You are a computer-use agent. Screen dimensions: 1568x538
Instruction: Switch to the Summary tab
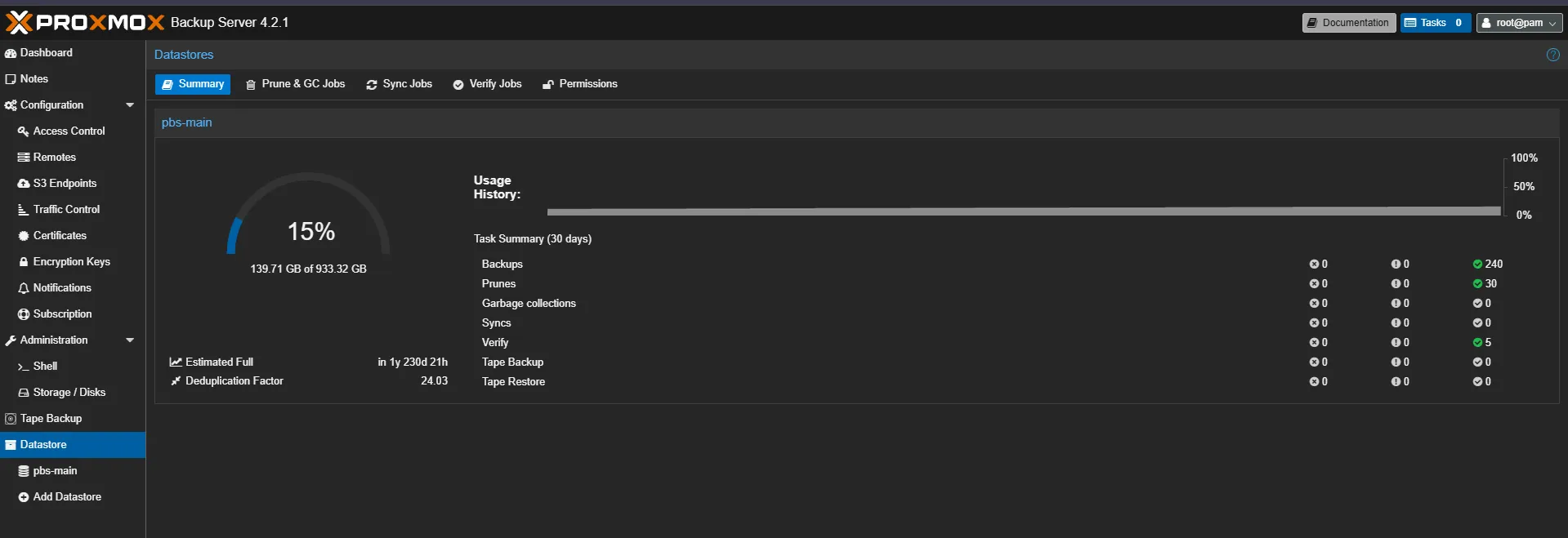(x=193, y=84)
